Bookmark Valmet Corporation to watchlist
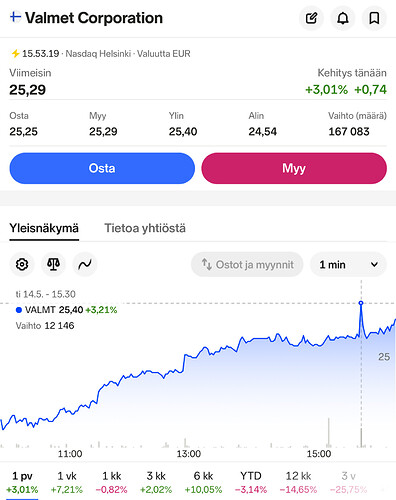 (374, 18)
